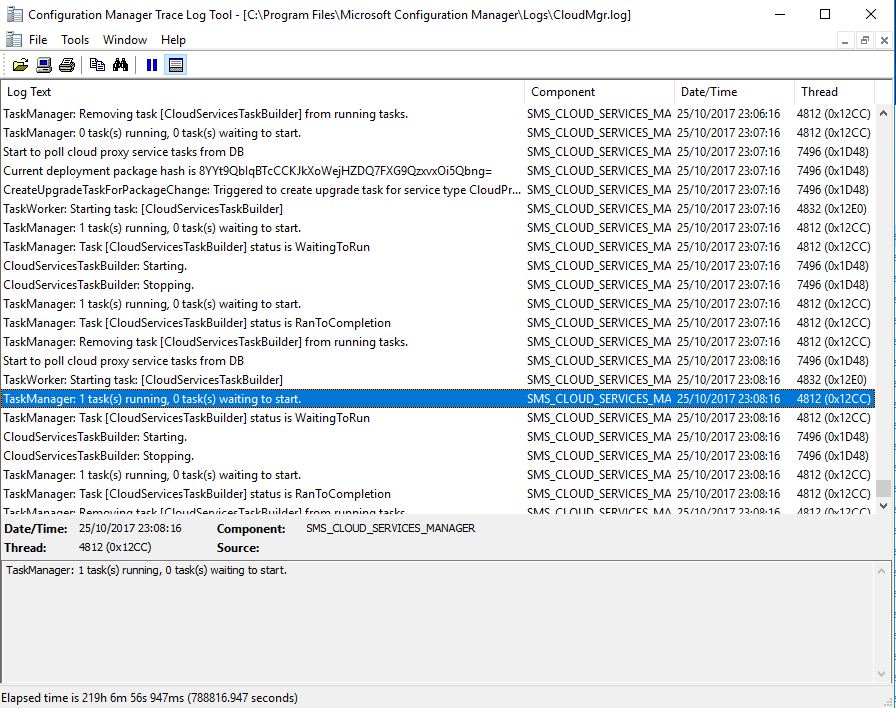
Task: Open the Window menu
Action: tap(125, 40)
